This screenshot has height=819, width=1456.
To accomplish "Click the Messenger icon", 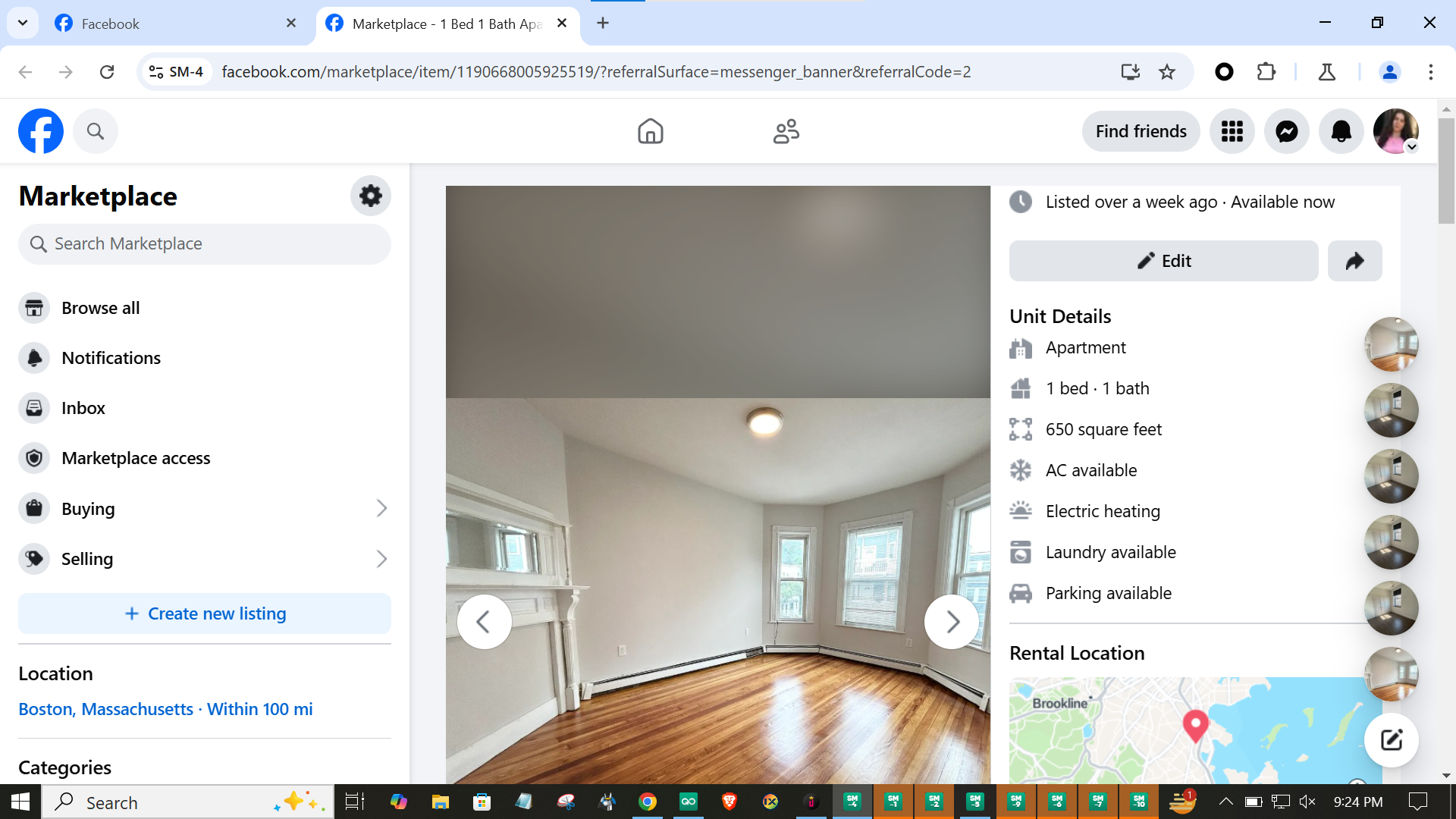I will click(x=1286, y=132).
